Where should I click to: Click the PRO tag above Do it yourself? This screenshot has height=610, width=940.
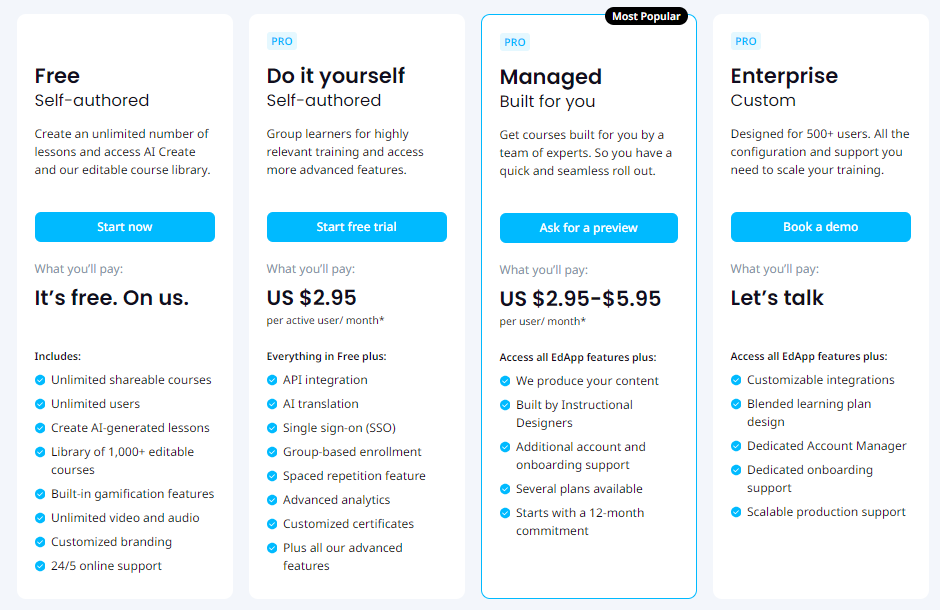pyautogui.click(x=282, y=41)
